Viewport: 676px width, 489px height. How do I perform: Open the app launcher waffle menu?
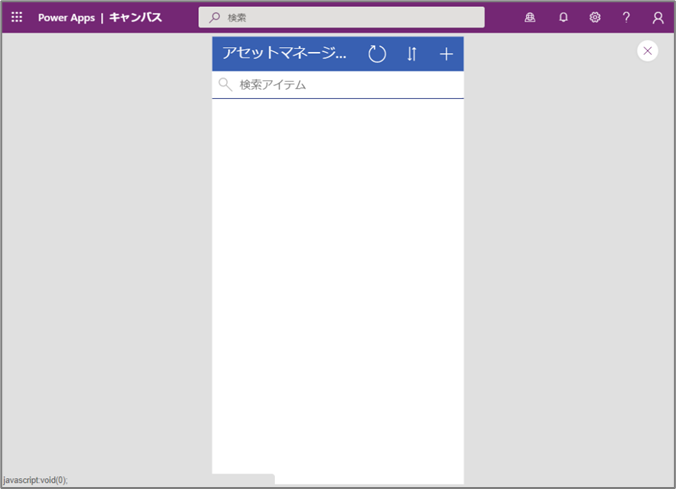point(17,17)
